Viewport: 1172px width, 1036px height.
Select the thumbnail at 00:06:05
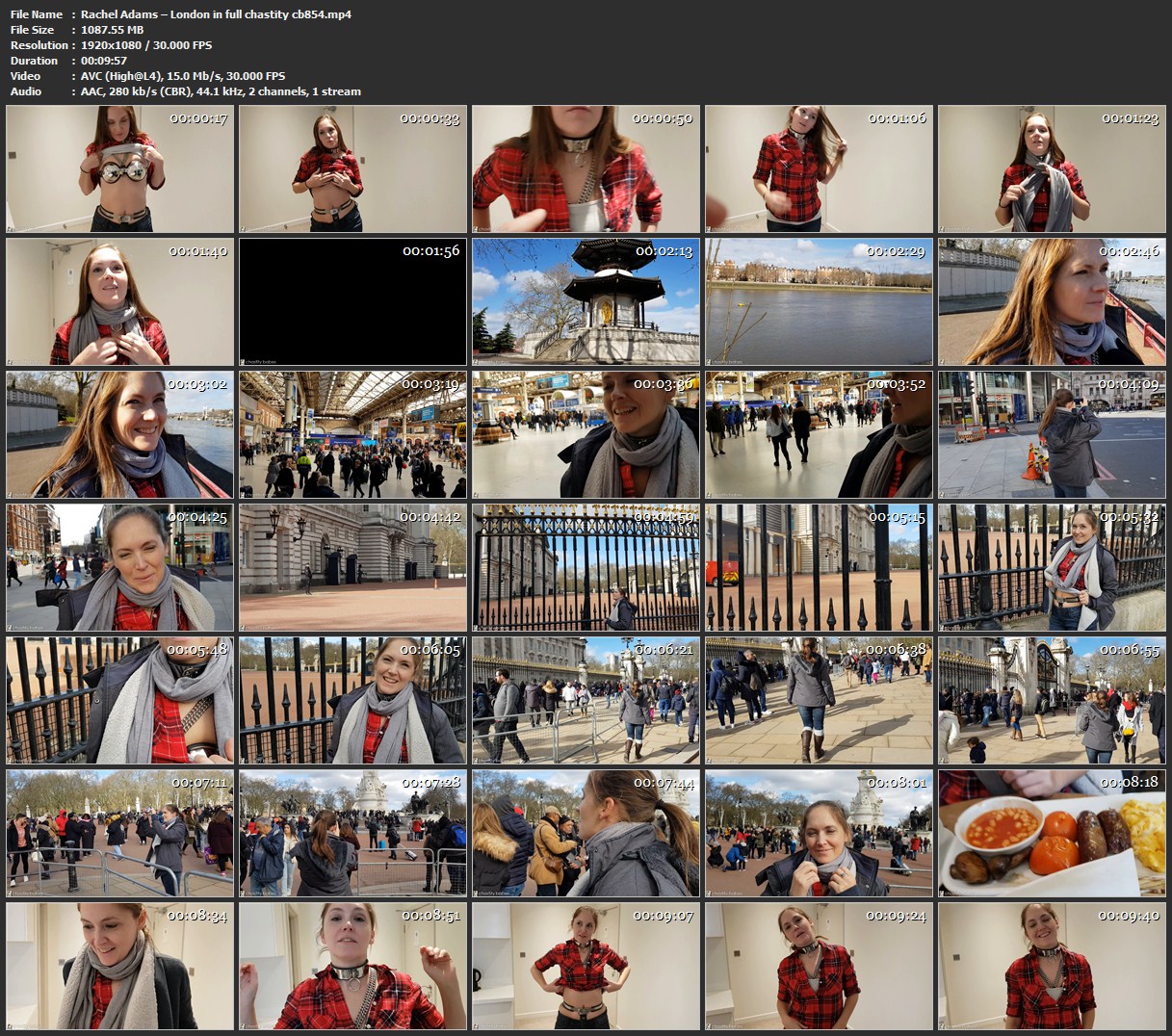[x=353, y=701]
